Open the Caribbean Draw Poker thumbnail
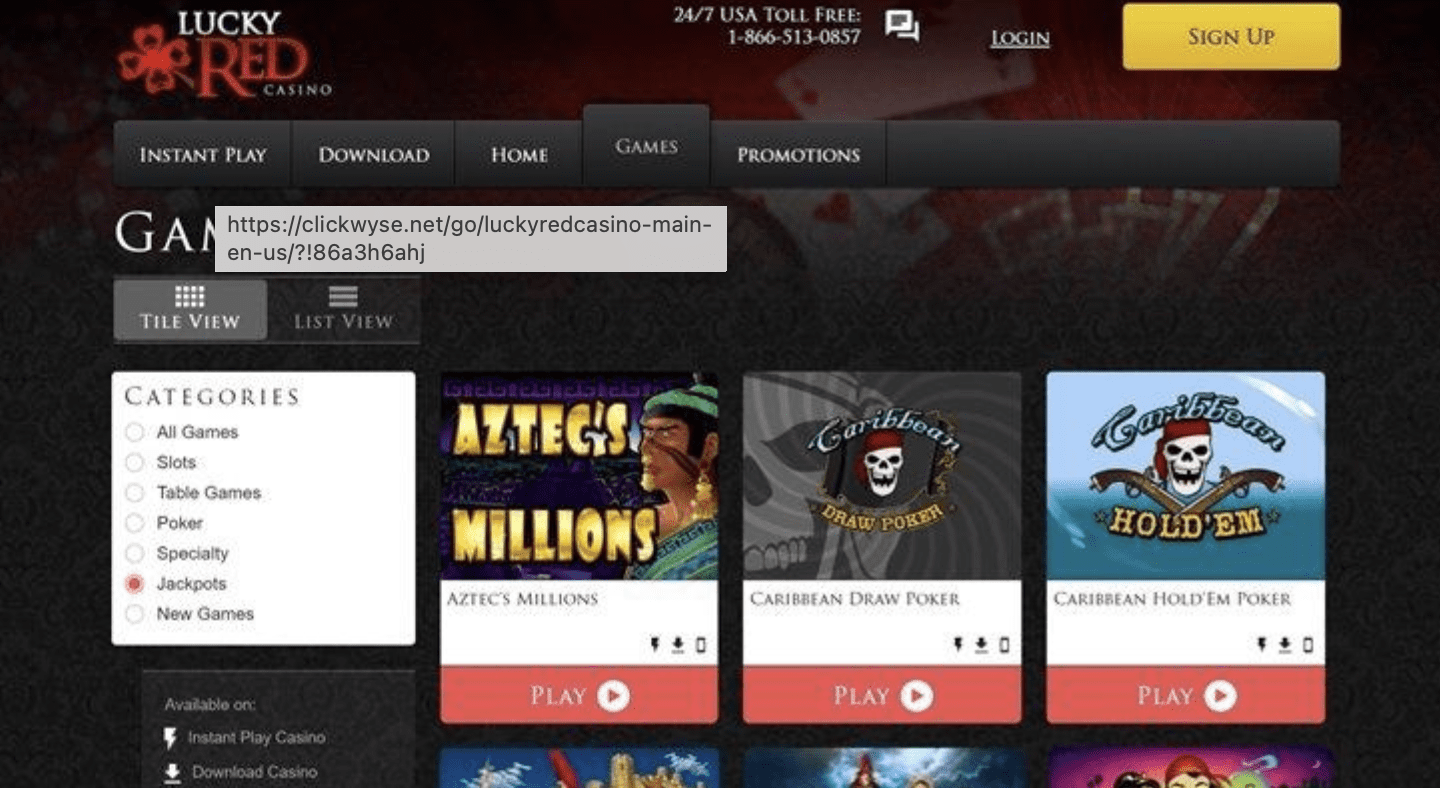The height and width of the screenshot is (788, 1440). point(882,476)
